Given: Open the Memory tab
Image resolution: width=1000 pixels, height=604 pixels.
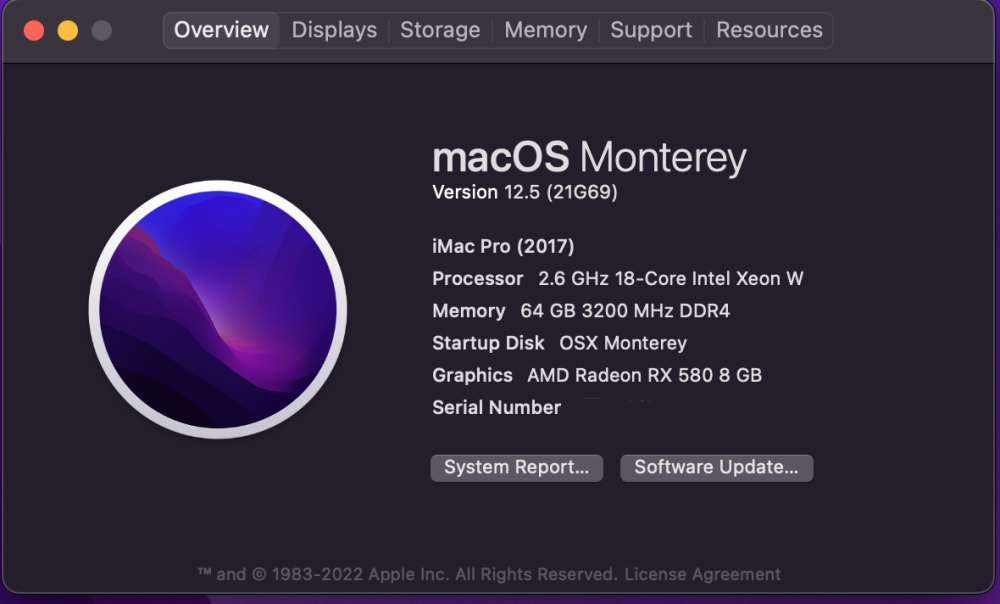Looking at the screenshot, I should pos(545,30).
